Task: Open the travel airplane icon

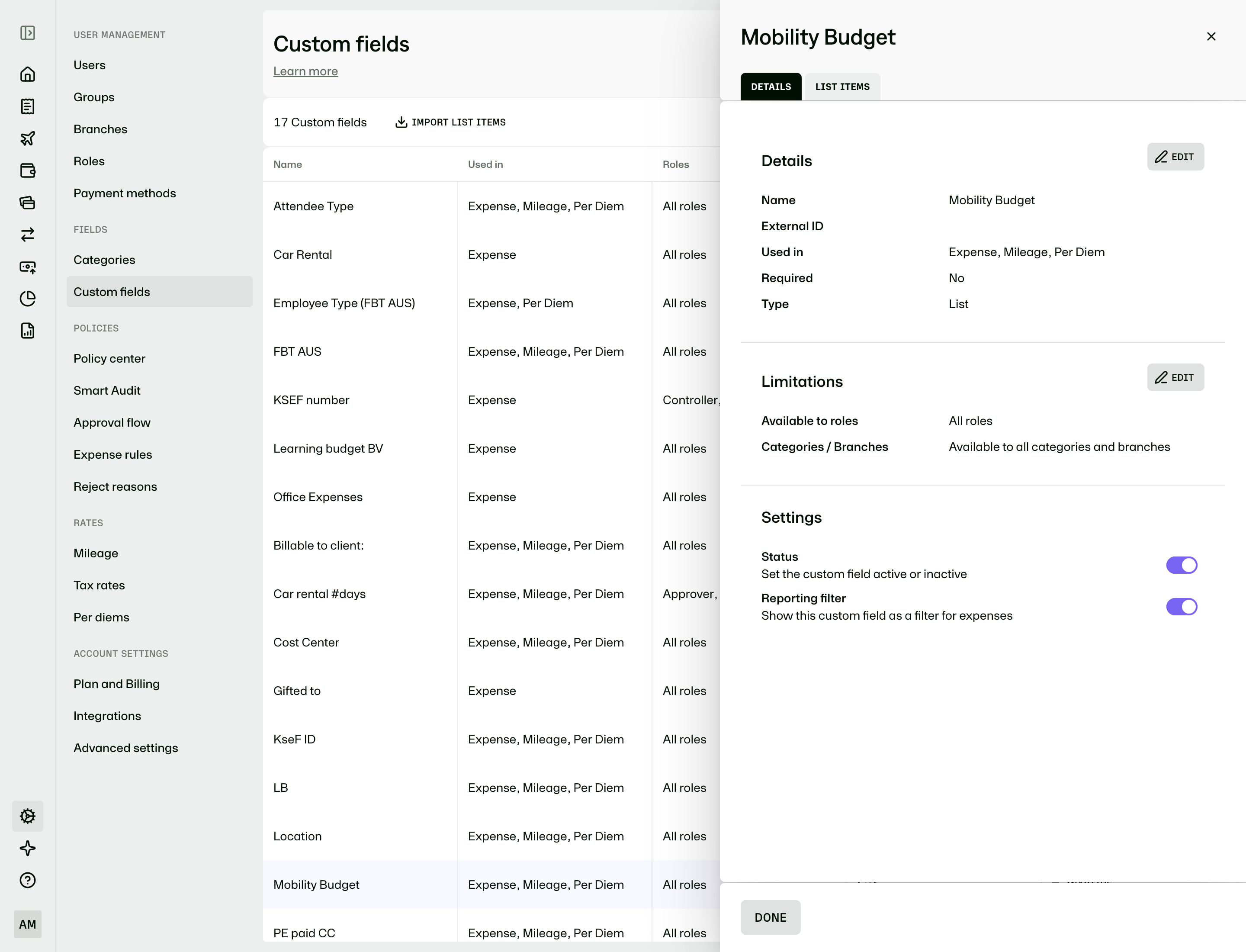Action: click(x=27, y=138)
